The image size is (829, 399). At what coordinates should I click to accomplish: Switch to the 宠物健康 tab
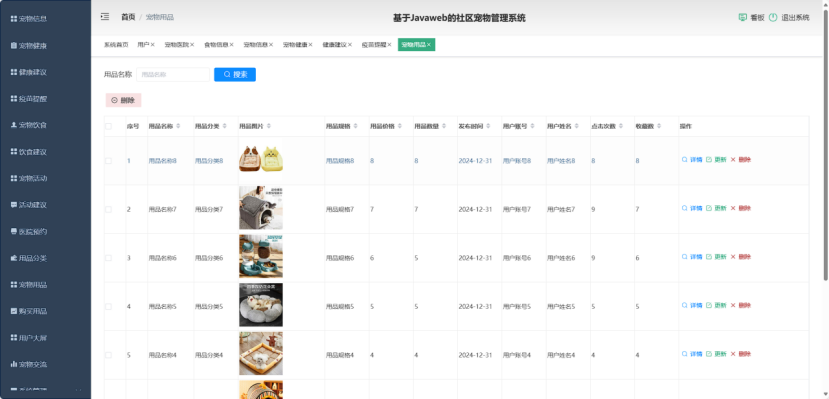(x=295, y=45)
